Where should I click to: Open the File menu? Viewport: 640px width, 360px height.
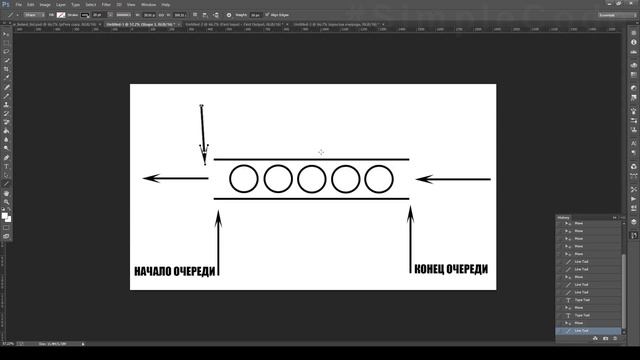point(18,4)
